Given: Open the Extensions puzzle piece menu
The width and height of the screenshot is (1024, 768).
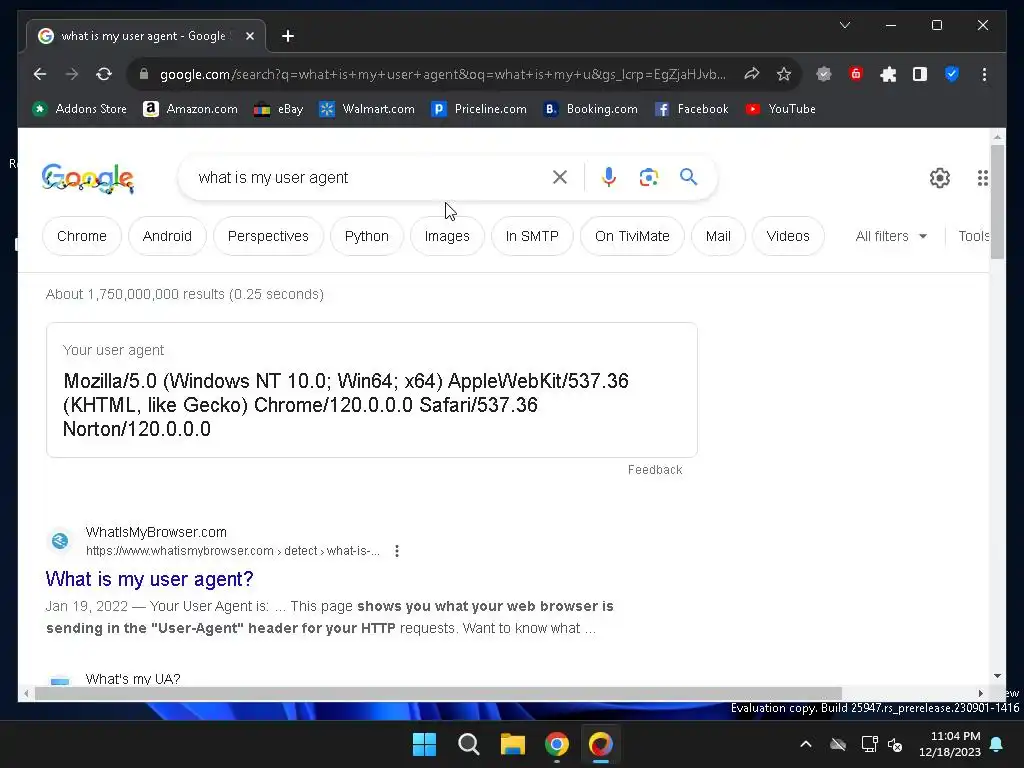Looking at the screenshot, I should click(x=888, y=74).
